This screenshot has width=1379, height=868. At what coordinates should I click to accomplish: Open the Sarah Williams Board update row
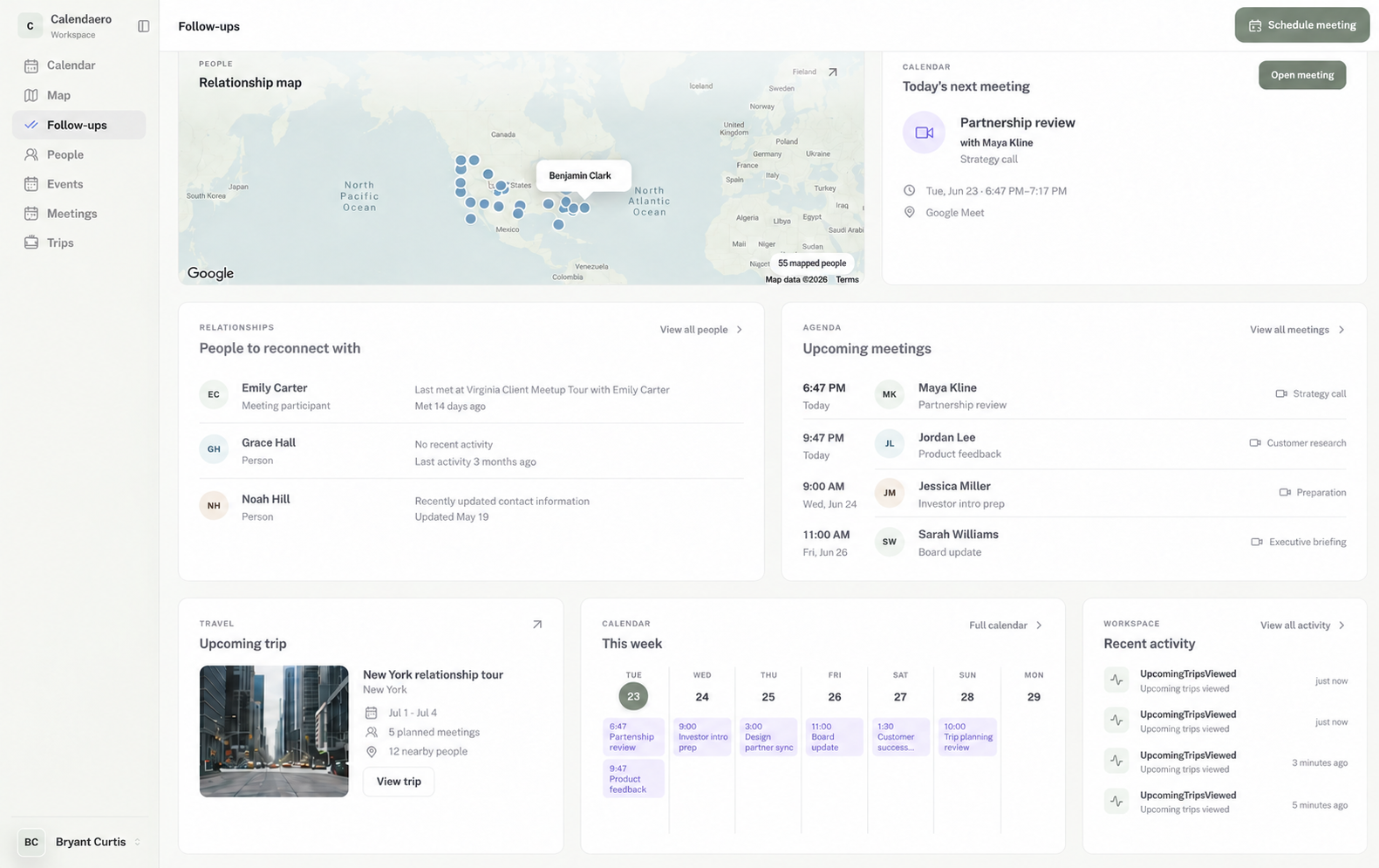[1074, 543]
